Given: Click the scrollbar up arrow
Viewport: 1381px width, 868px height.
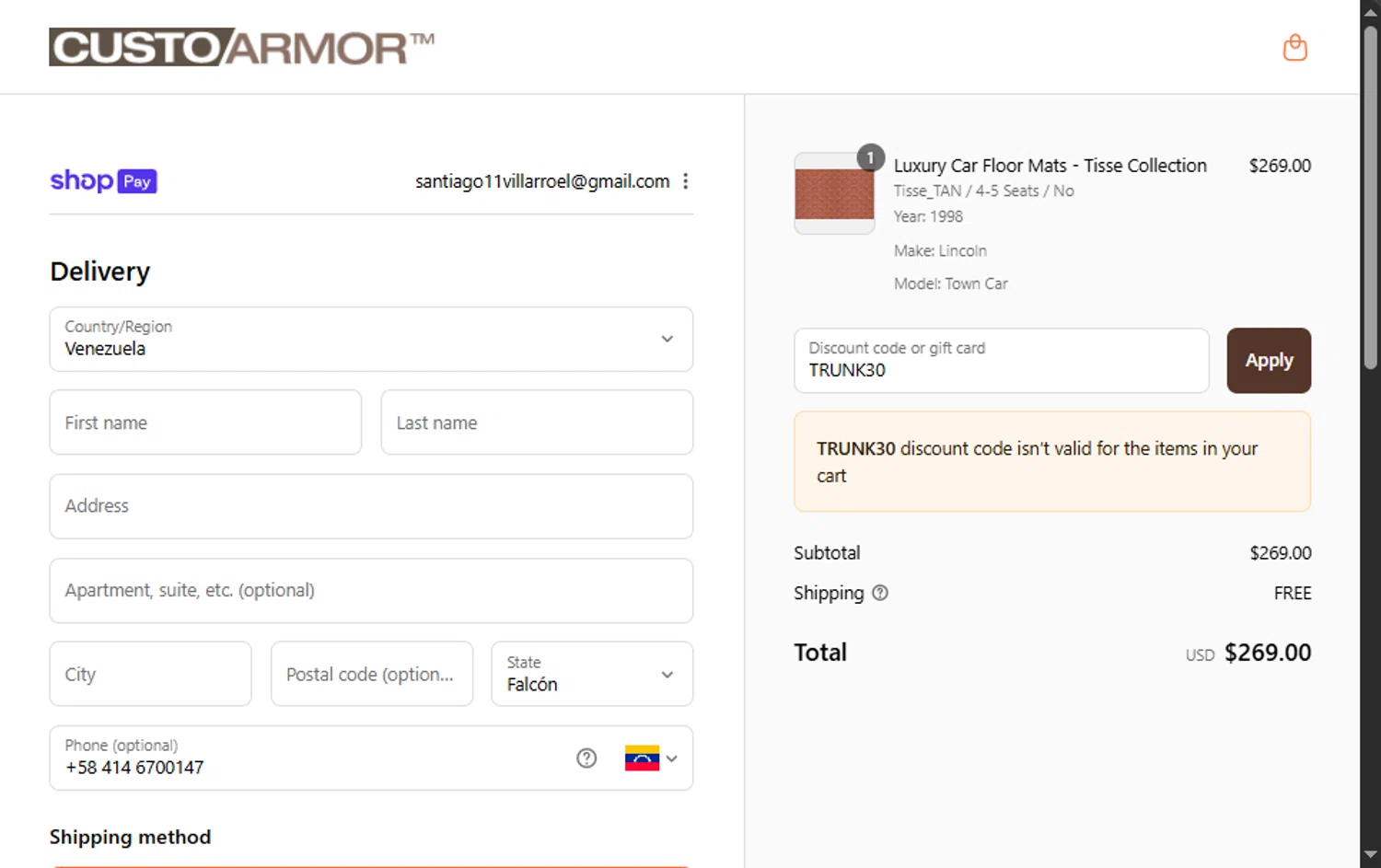Looking at the screenshot, I should click(1370, 11).
